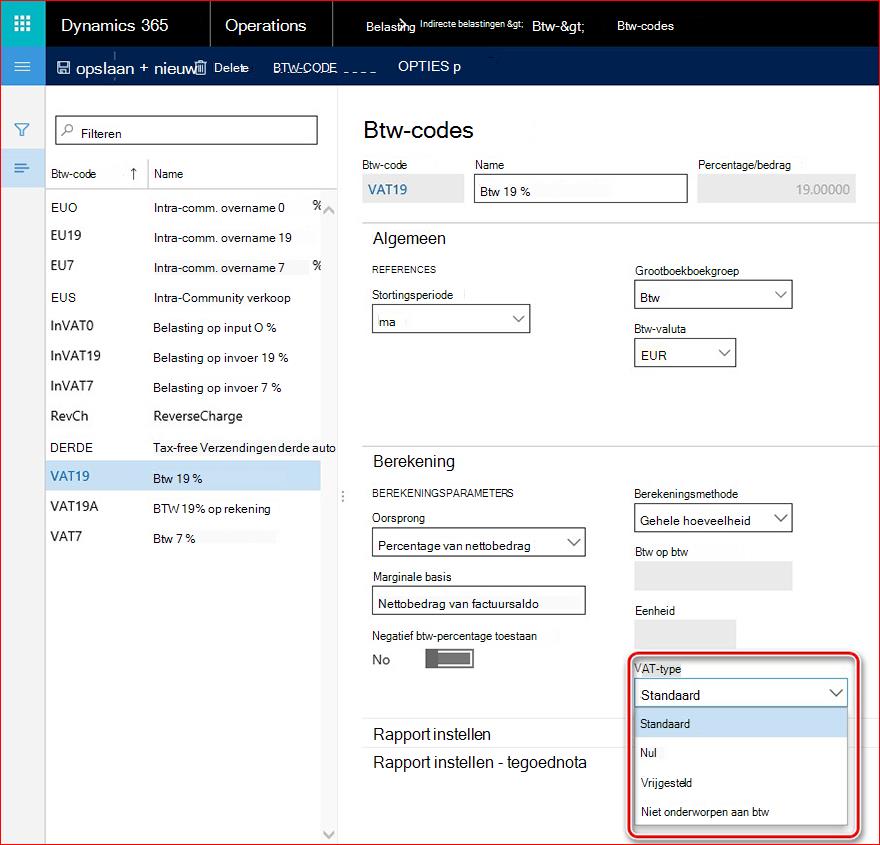This screenshot has width=880, height=845.
Task: Open the app launcher waffle icon
Action: point(22,24)
